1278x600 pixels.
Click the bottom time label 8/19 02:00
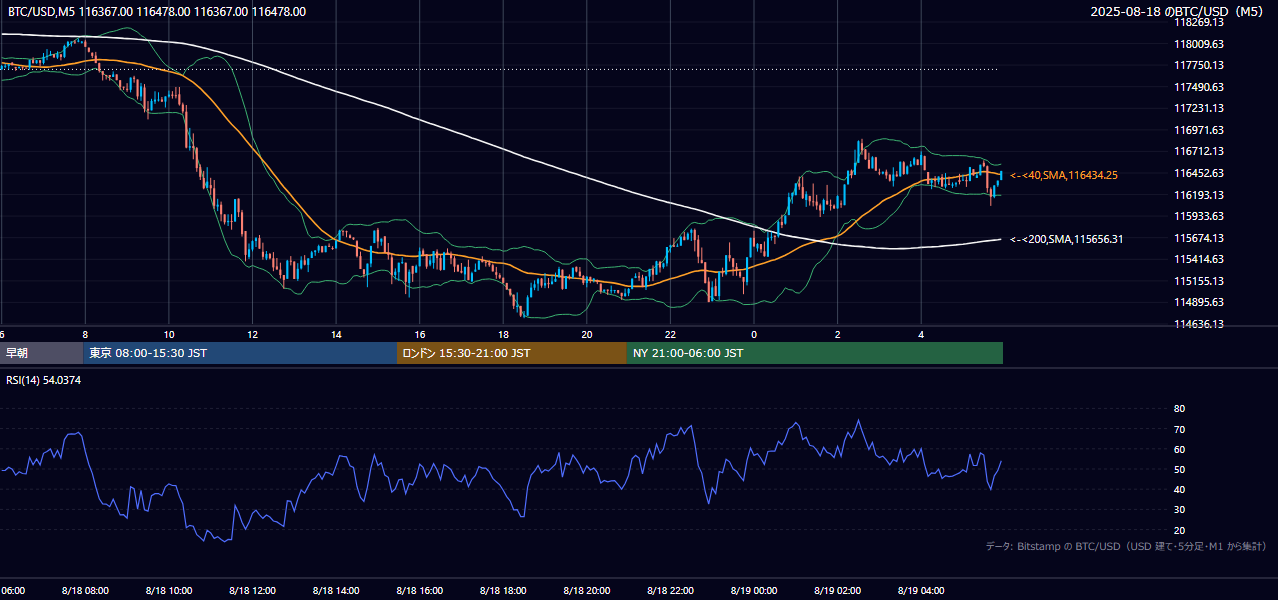point(837,590)
